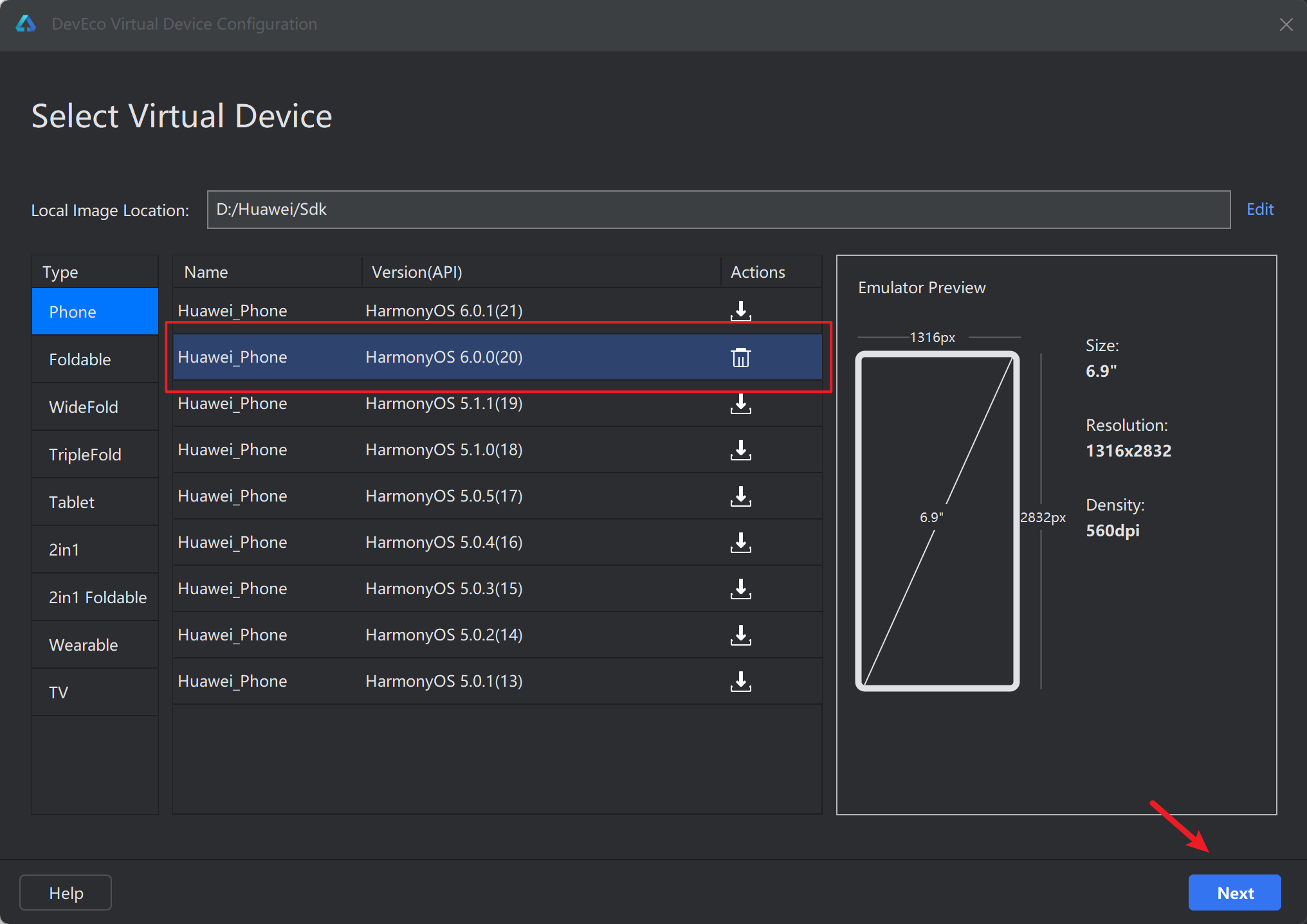
Task: Download the HarmonyOS 5.0.2(14) image
Action: pyautogui.click(x=740, y=635)
